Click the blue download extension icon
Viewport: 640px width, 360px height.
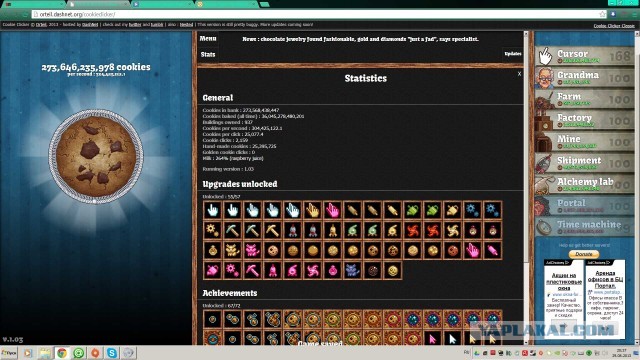coord(613,14)
